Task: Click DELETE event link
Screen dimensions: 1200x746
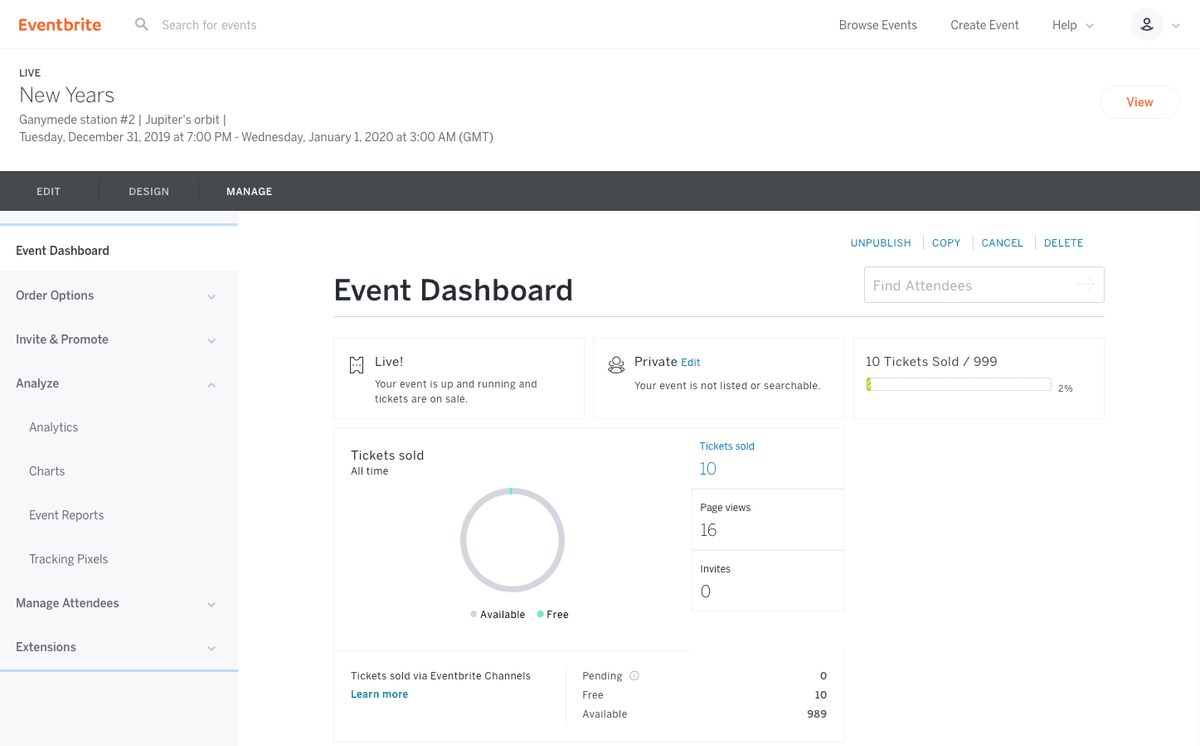Action: tap(1064, 243)
